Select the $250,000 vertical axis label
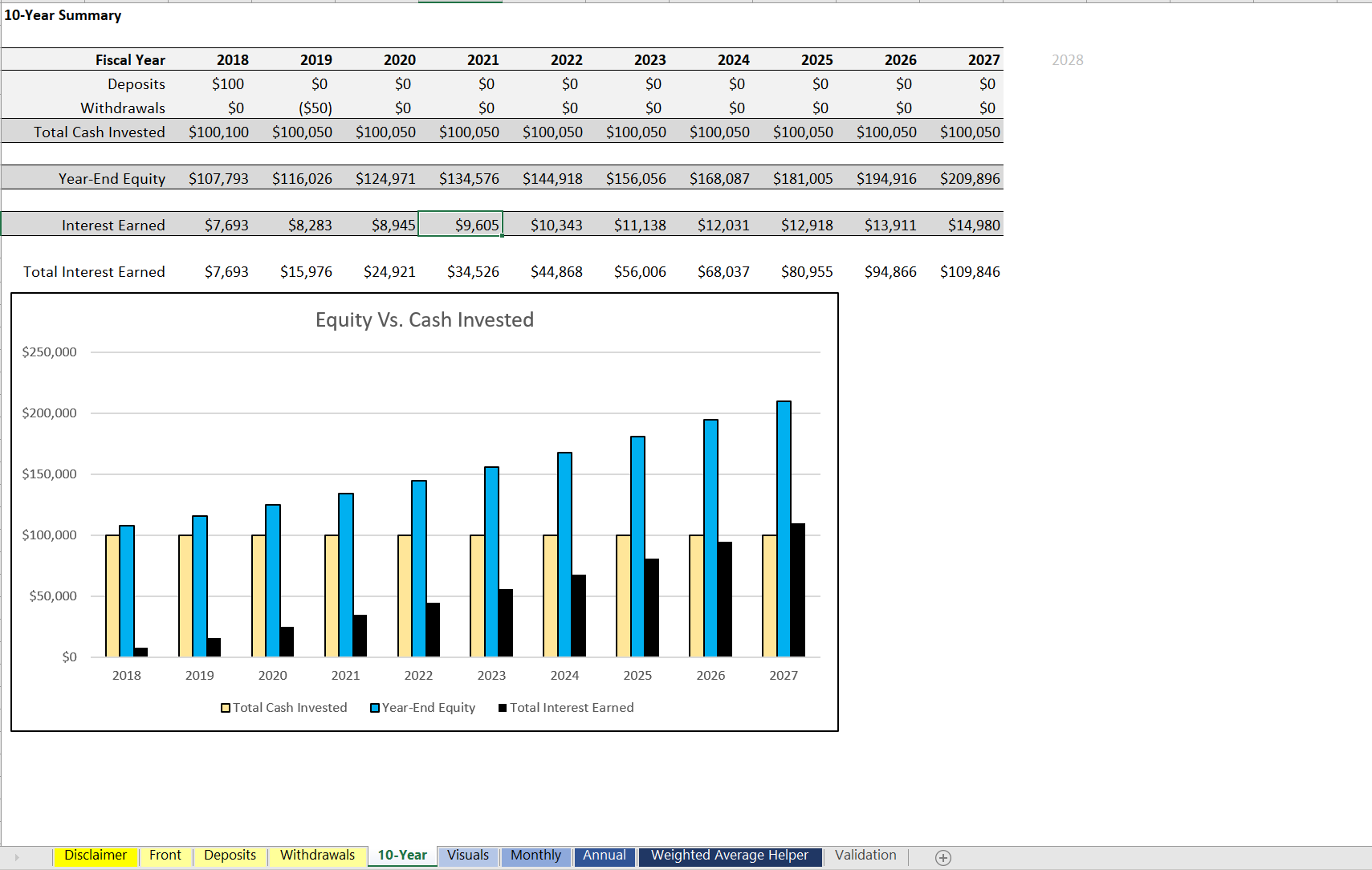The image size is (1372, 870). 49,352
